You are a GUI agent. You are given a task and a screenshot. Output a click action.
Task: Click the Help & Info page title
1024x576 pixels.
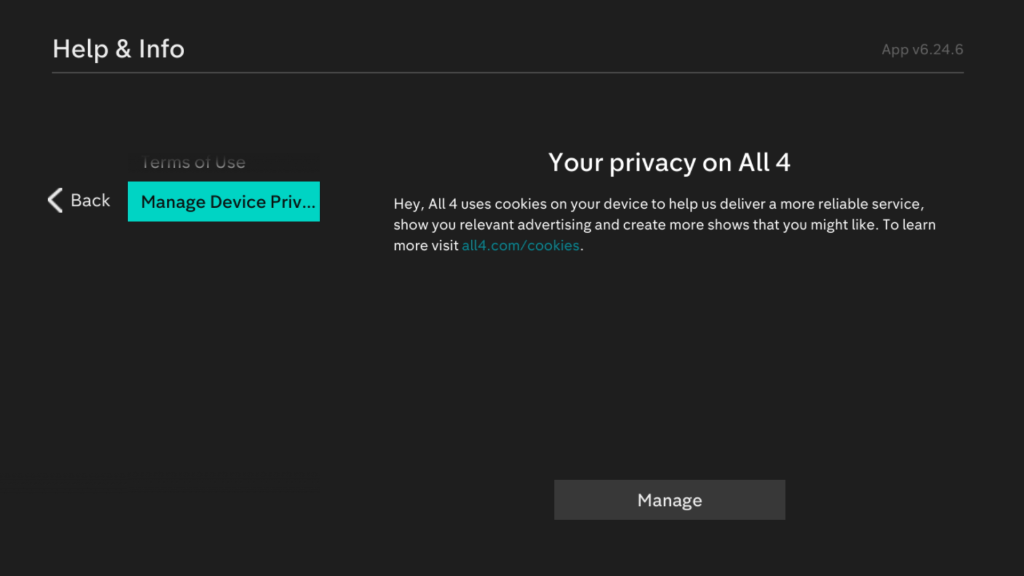(x=118, y=49)
